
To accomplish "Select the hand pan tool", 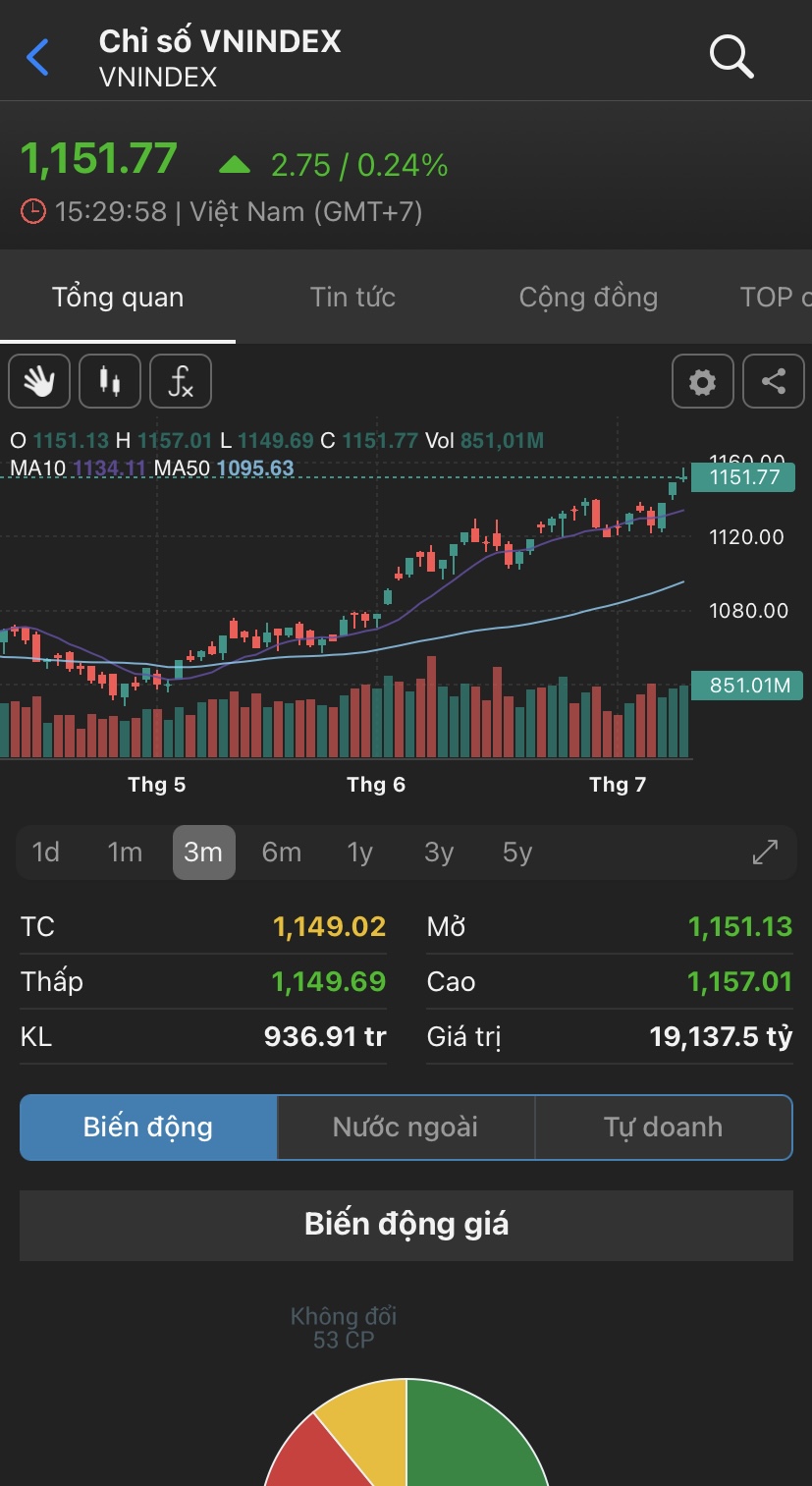I will click(39, 381).
